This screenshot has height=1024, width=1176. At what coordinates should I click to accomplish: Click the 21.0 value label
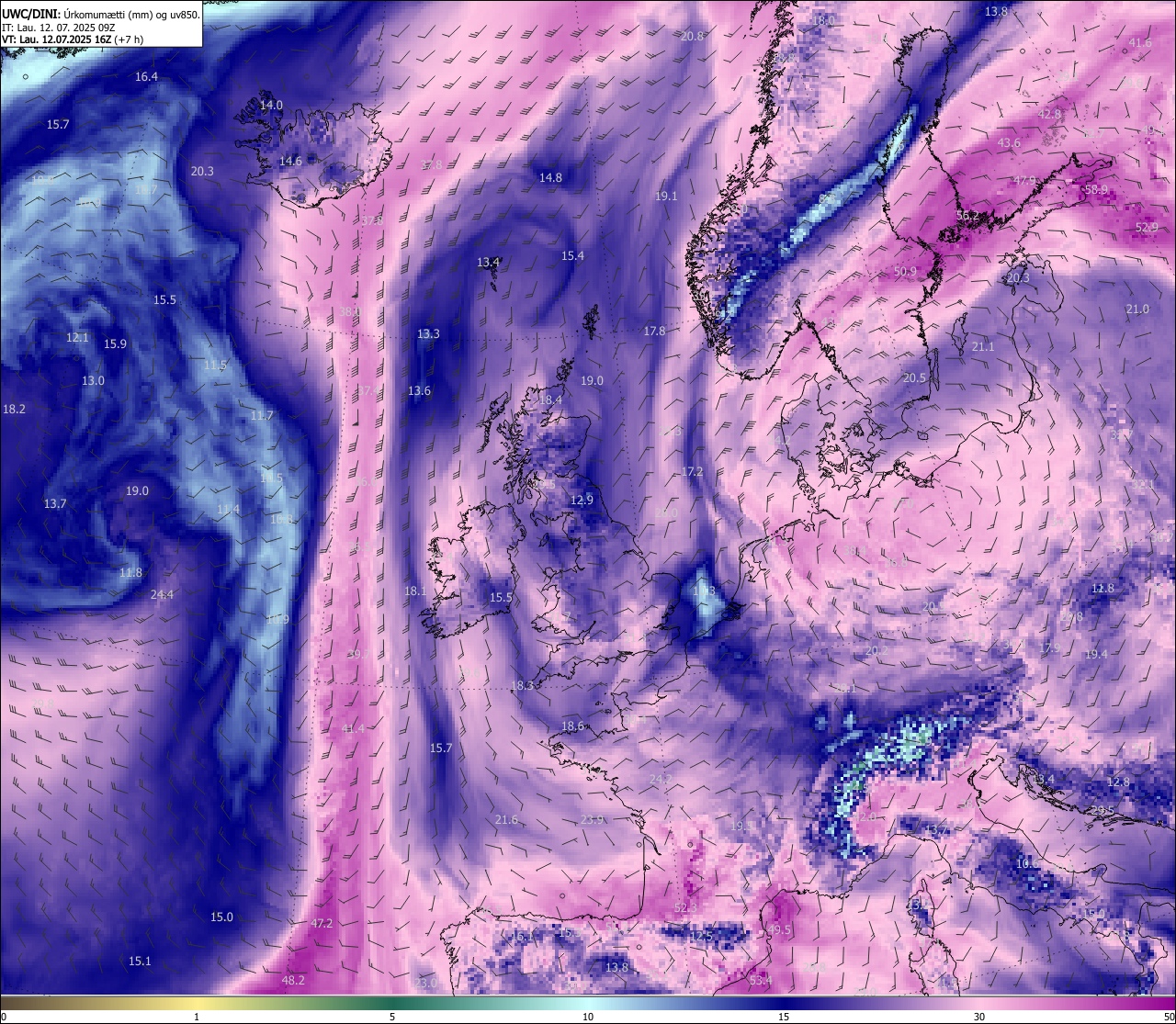[x=1137, y=309]
